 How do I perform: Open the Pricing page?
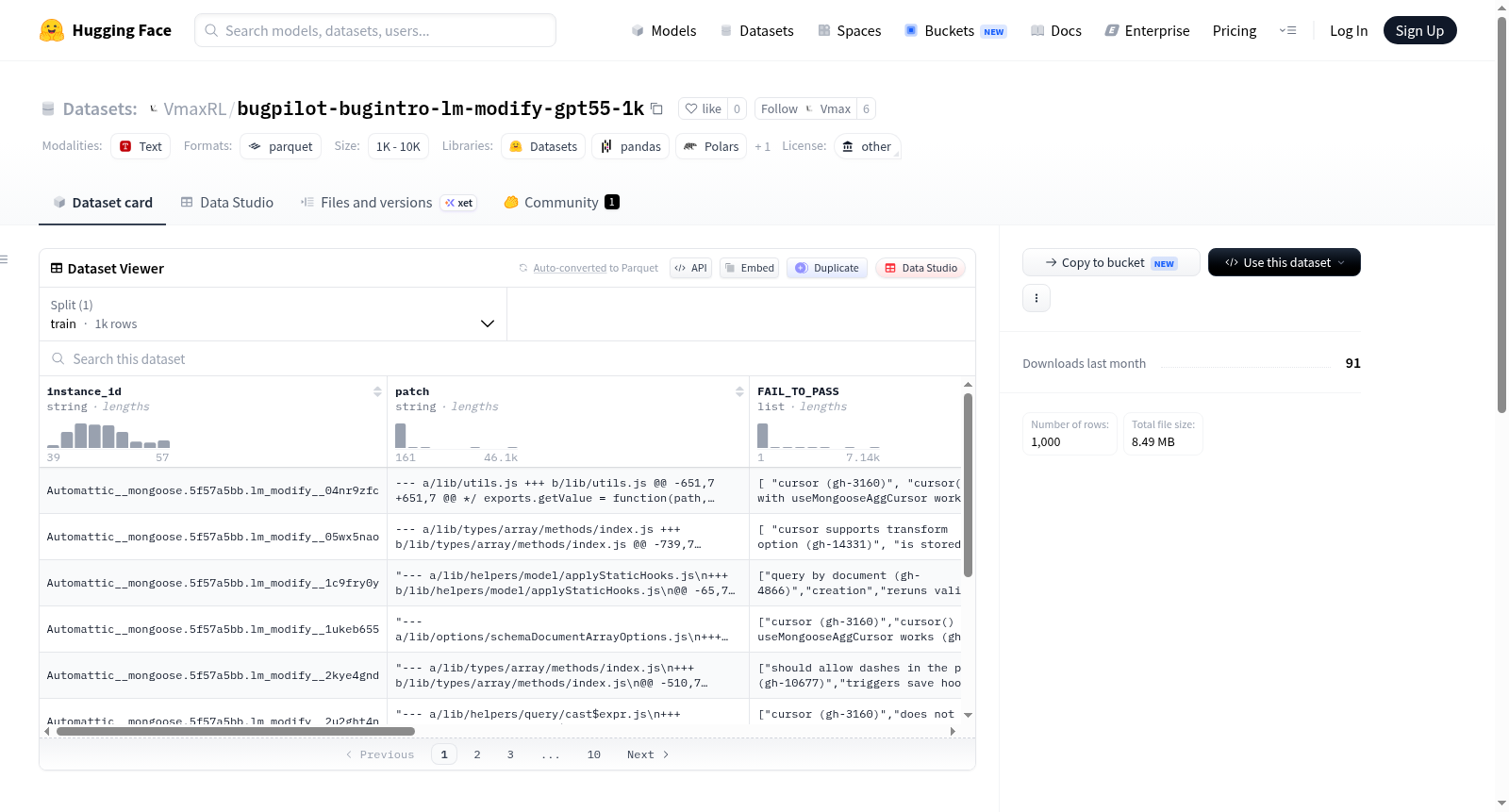(x=1235, y=30)
